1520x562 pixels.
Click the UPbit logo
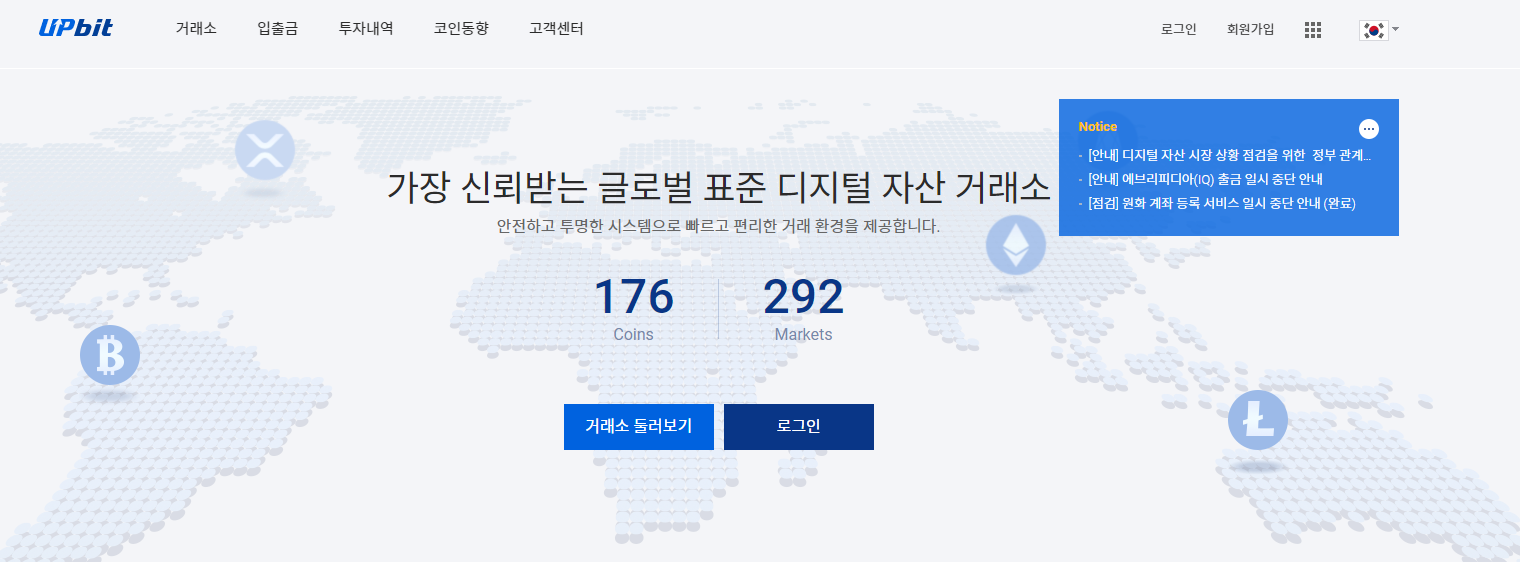(76, 28)
